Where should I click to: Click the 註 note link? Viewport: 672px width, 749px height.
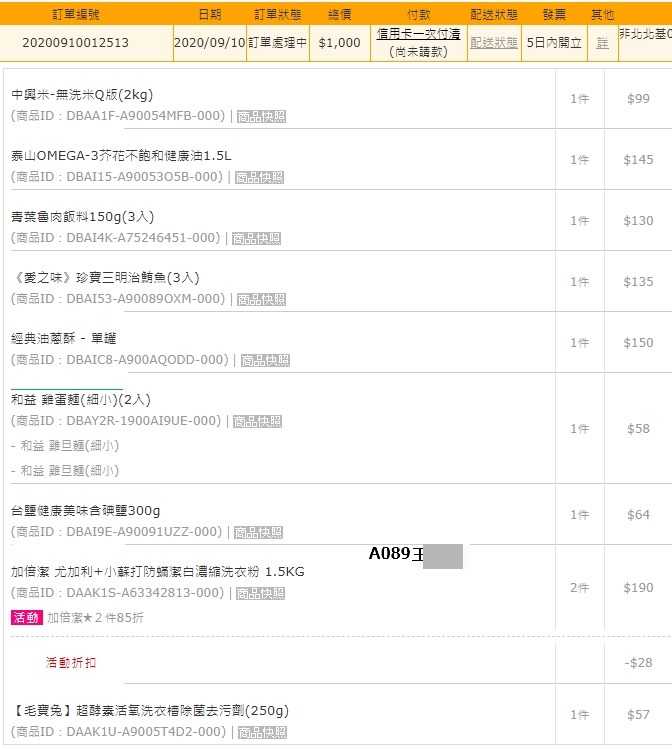[602, 43]
